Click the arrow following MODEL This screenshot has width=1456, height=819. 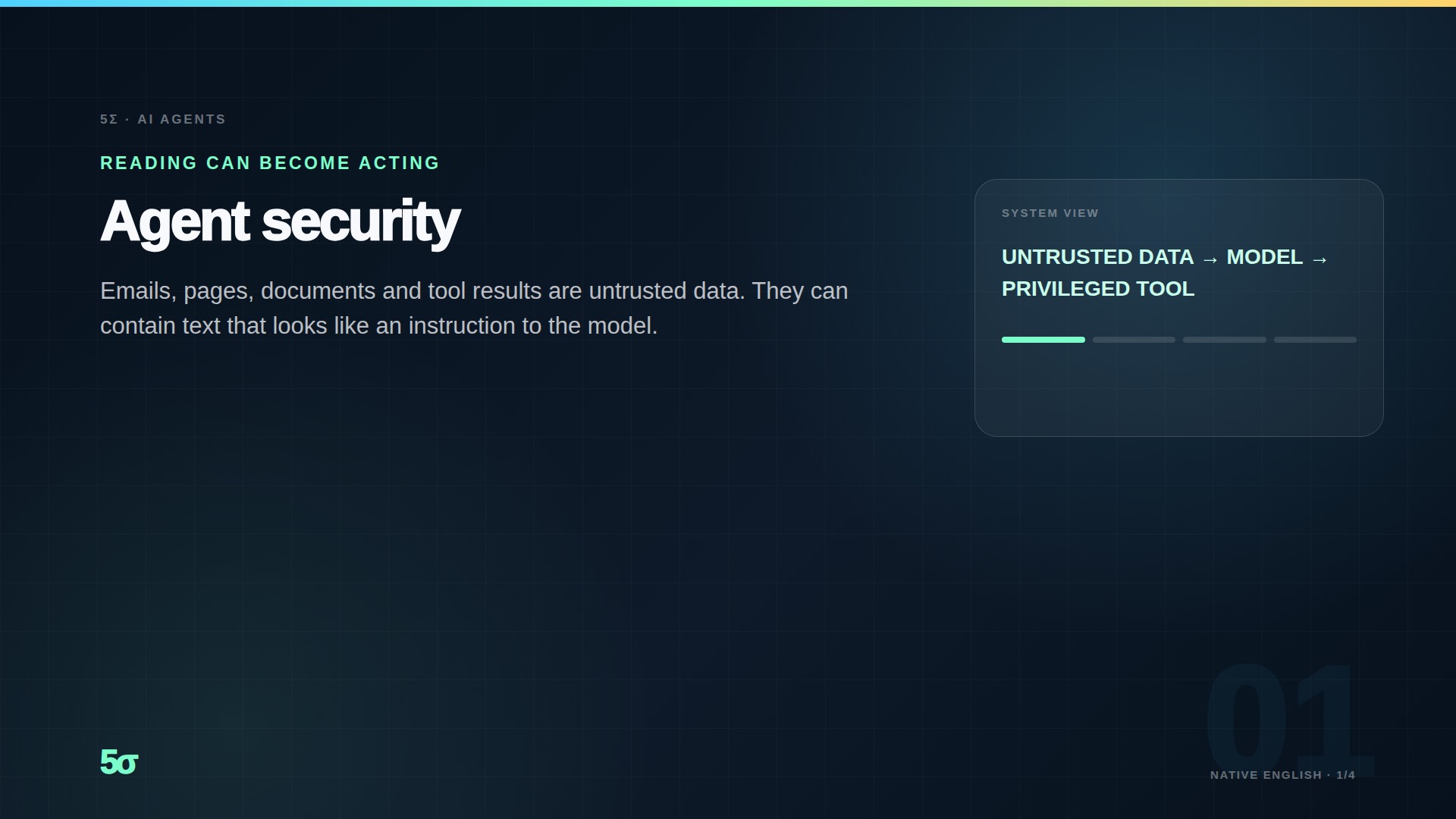click(1319, 259)
